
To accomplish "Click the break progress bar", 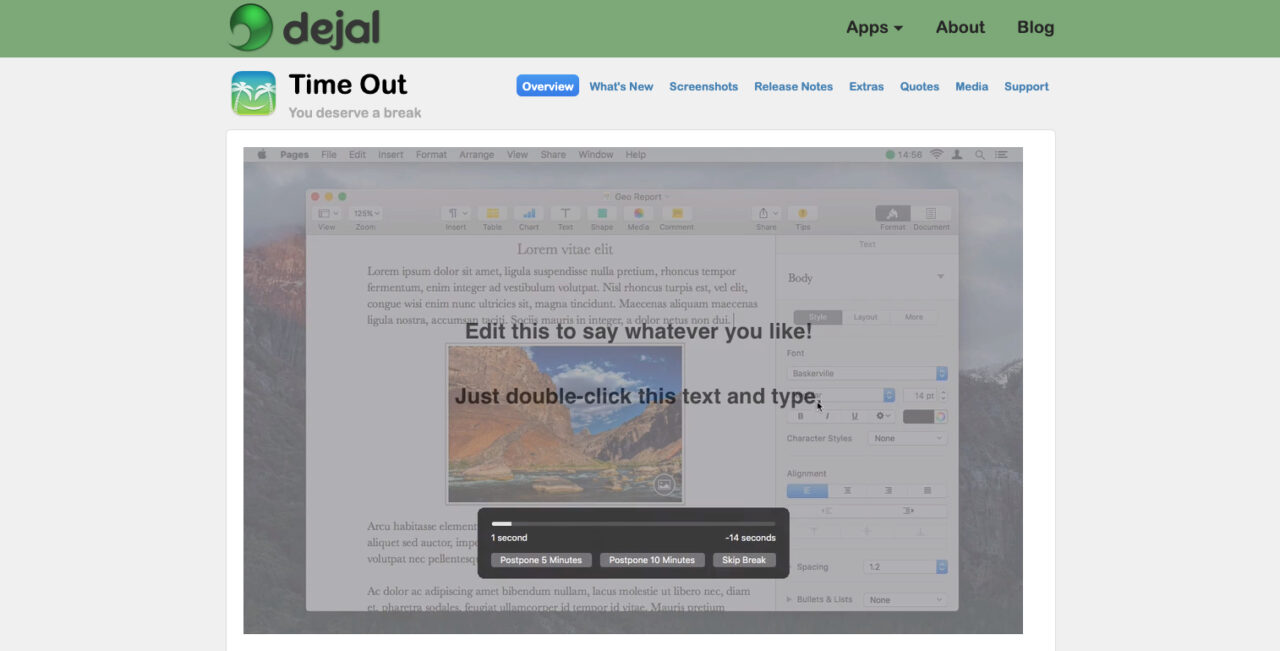I will click(633, 523).
